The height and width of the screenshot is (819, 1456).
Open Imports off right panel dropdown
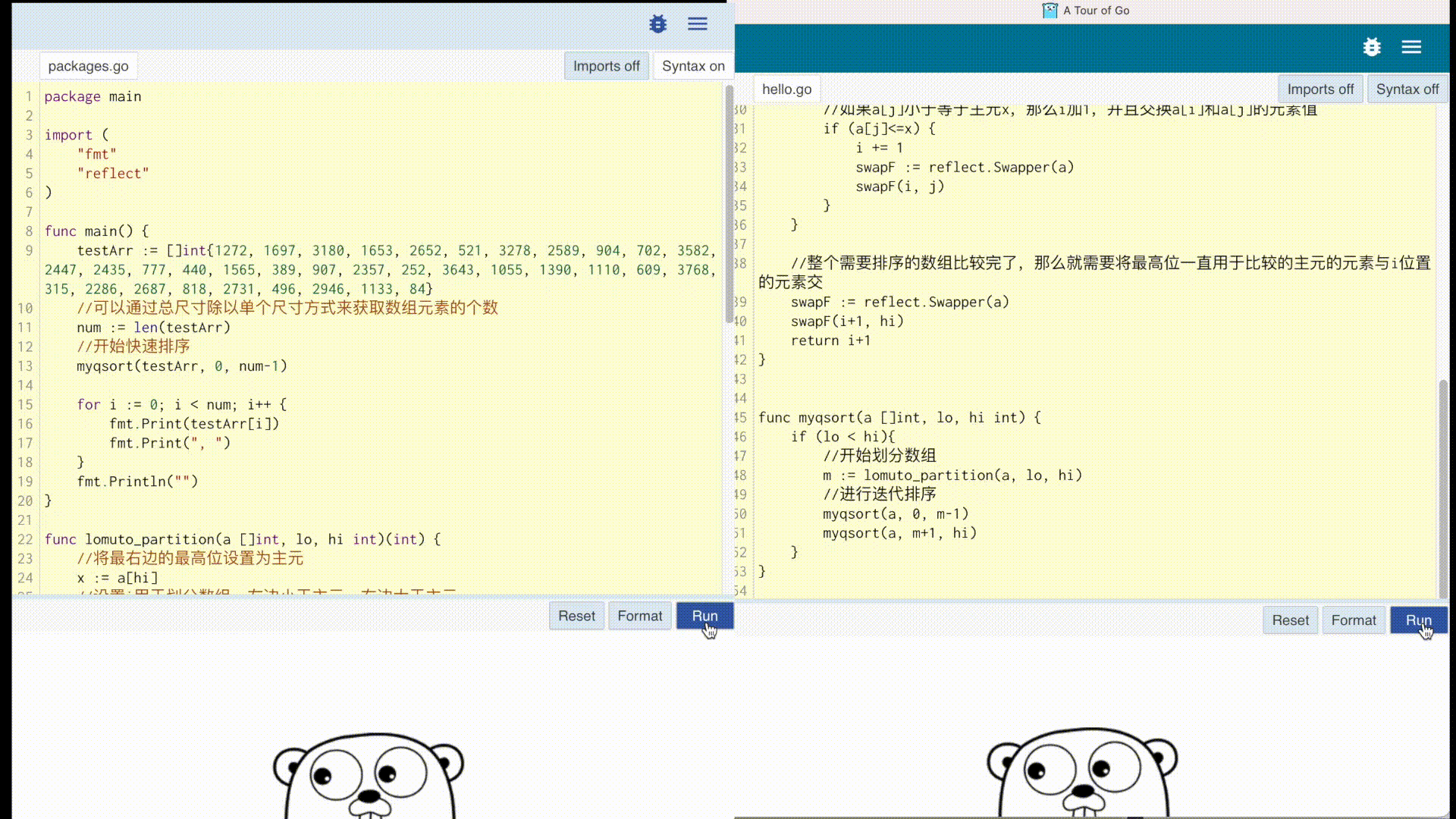tap(1321, 89)
